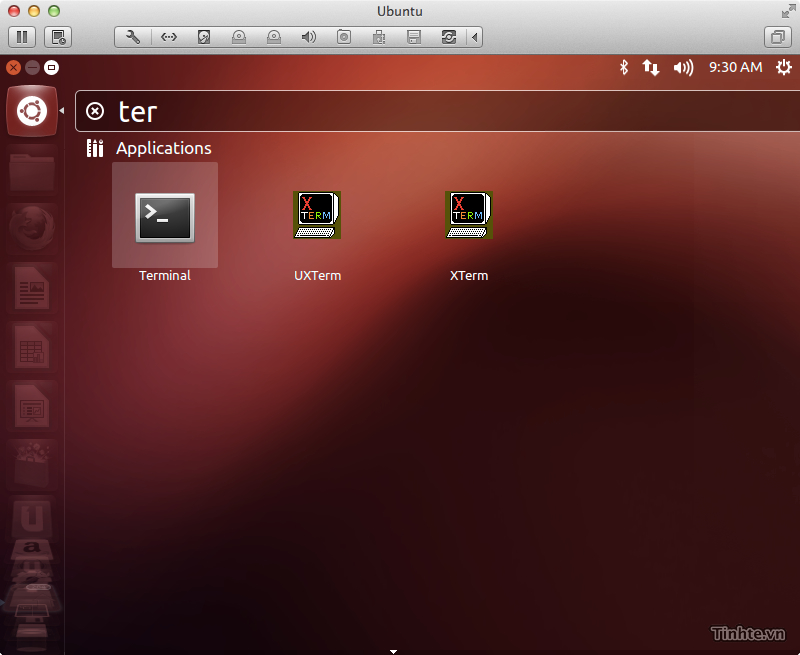
Task: Open LibreOffice Writer from the launcher
Action: [x=32, y=288]
